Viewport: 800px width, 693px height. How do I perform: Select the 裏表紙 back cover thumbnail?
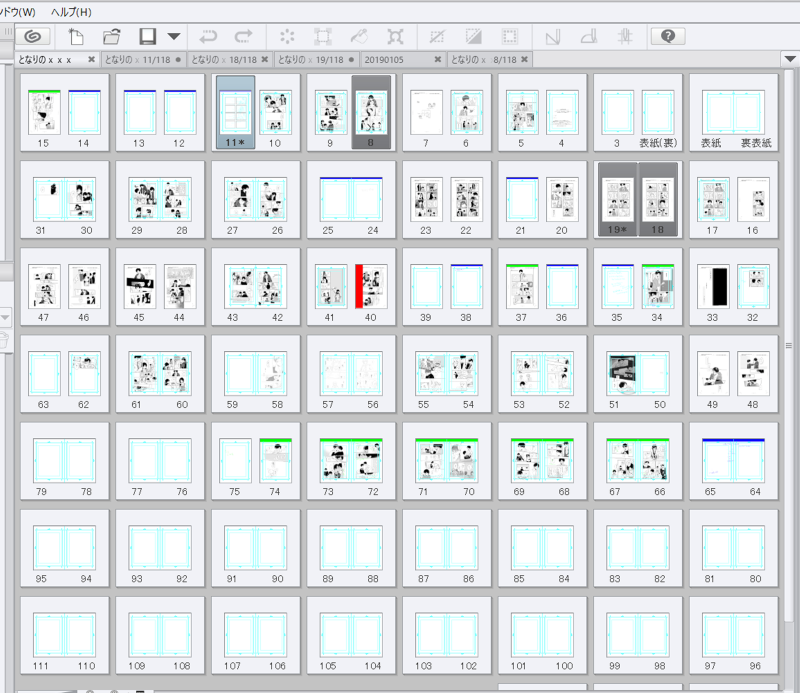pos(750,113)
